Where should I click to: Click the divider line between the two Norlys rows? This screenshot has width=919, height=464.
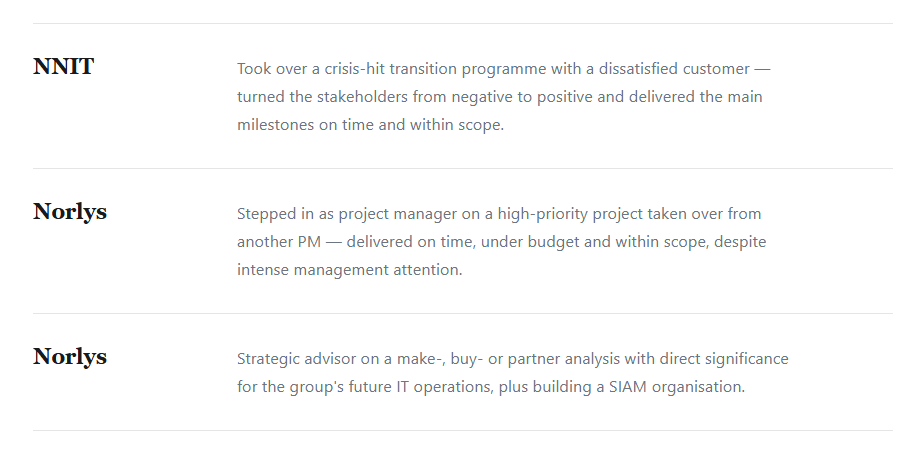[x=462, y=313]
